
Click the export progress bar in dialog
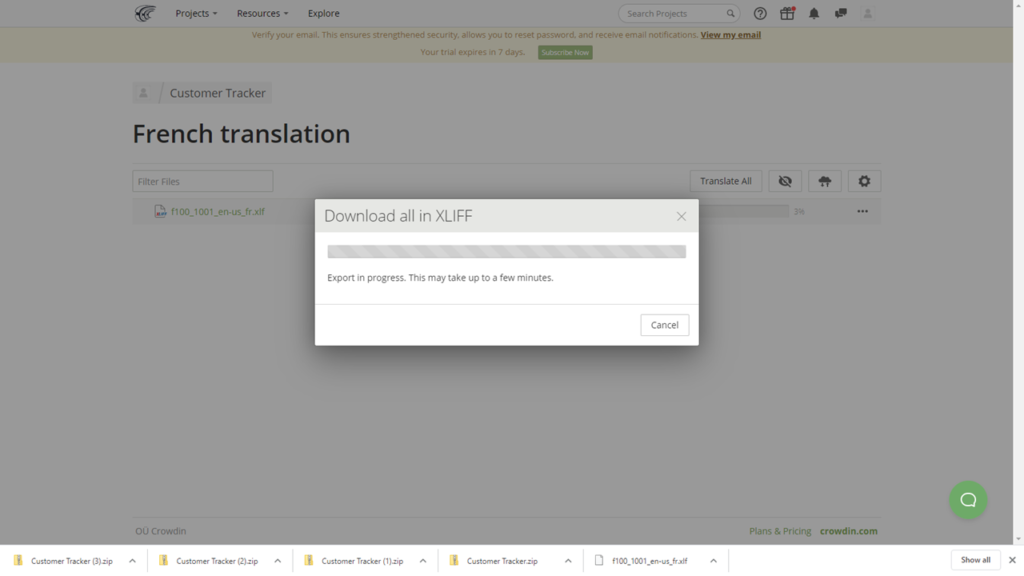pyautogui.click(x=506, y=251)
